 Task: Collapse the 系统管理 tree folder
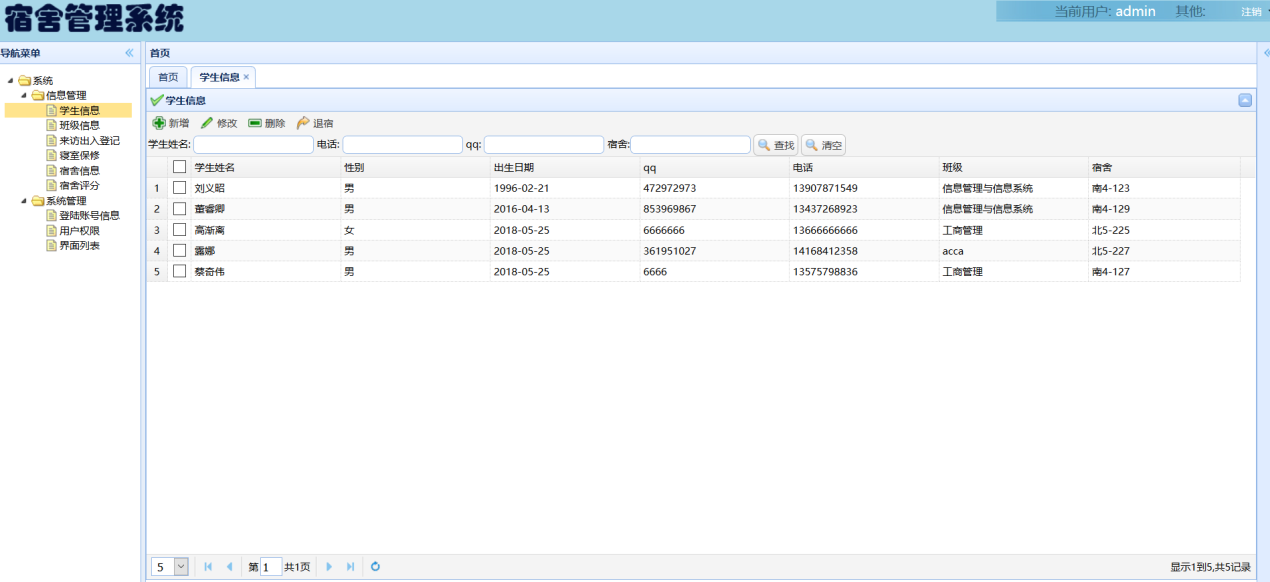(24, 201)
